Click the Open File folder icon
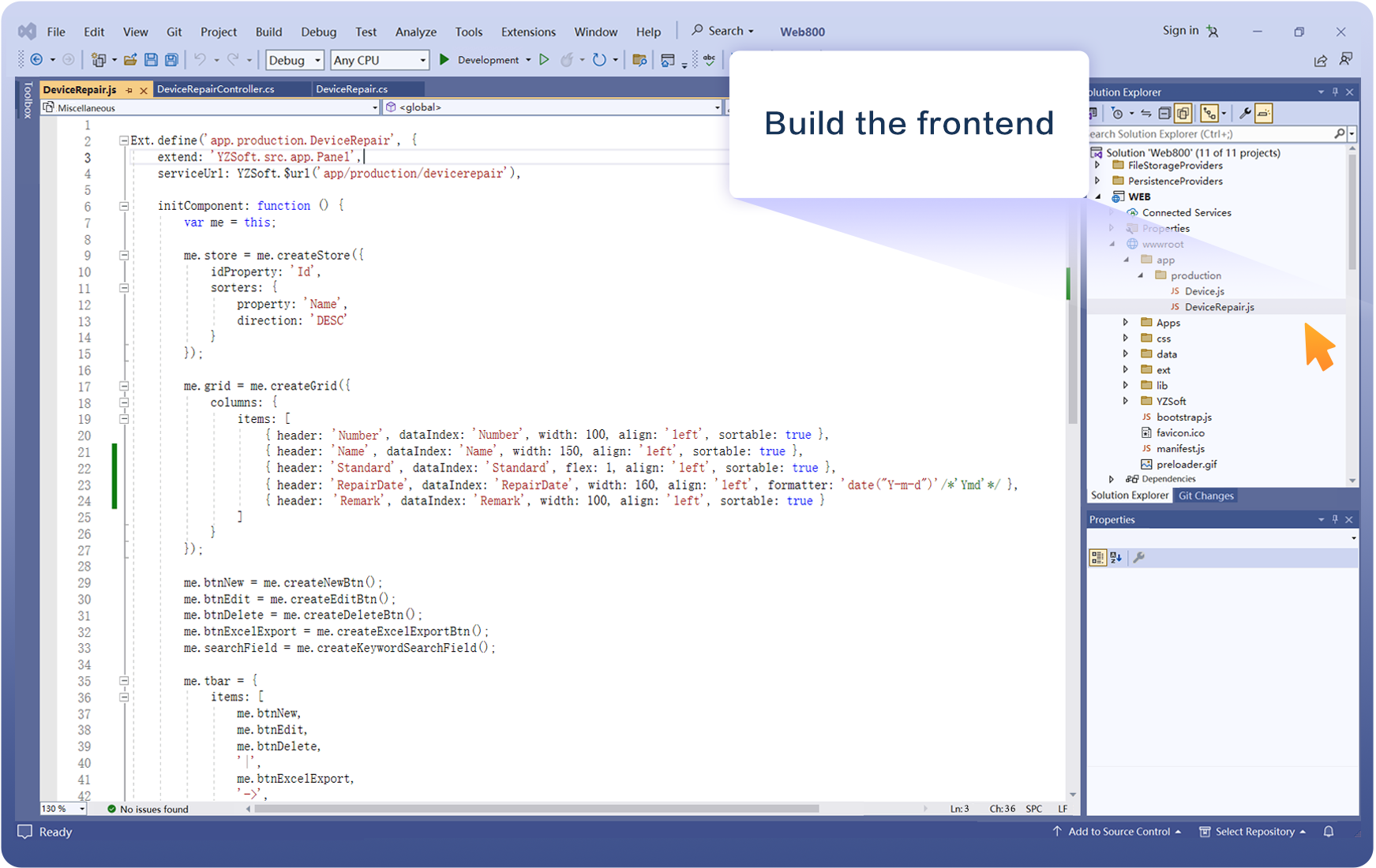 [130, 60]
